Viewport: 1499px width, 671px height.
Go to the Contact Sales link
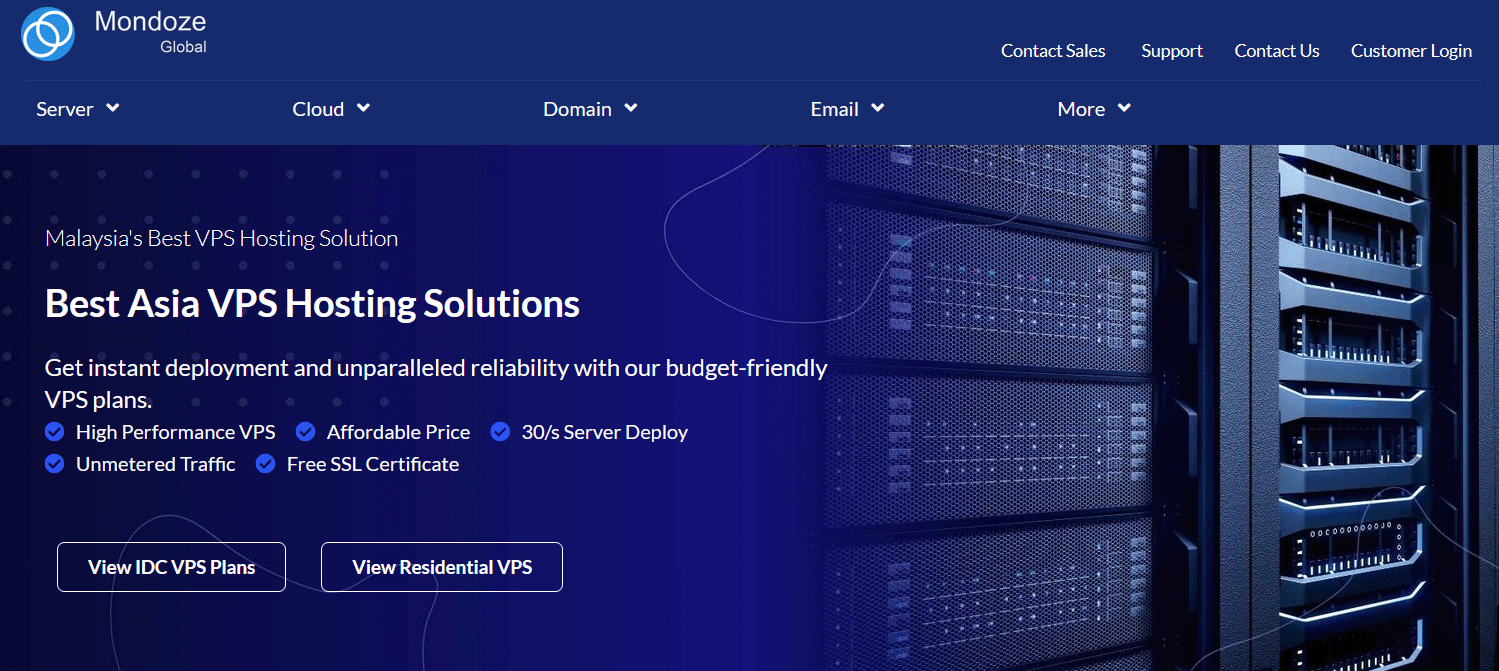coord(1053,51)
